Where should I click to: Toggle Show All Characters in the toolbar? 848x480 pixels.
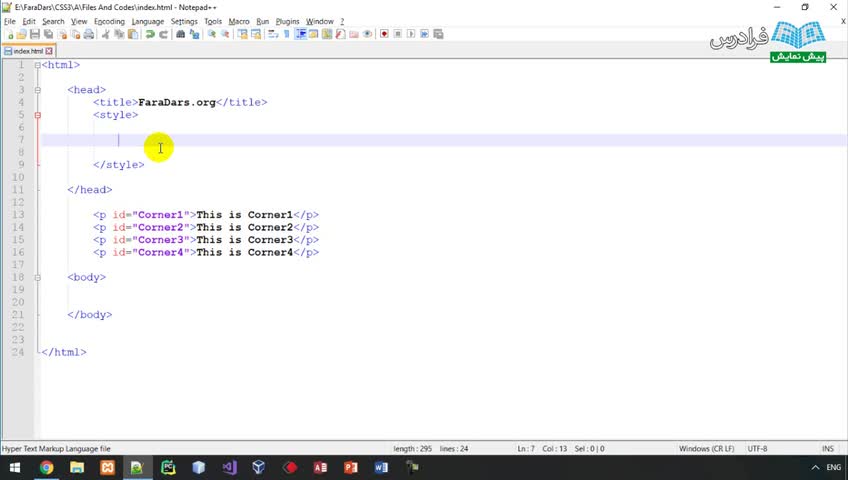tap(286, 34)
